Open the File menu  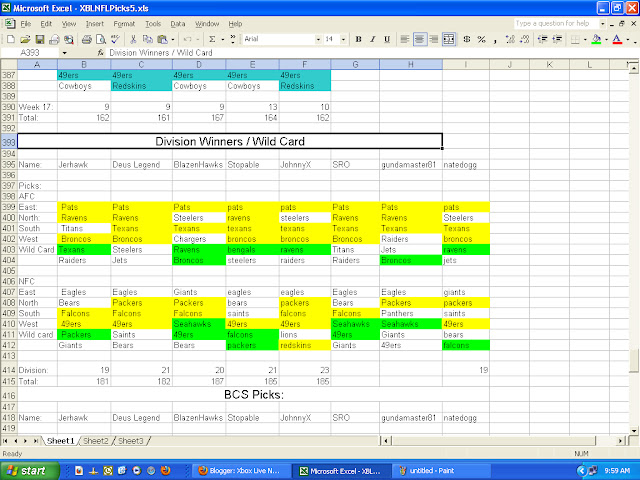(26, 24)
